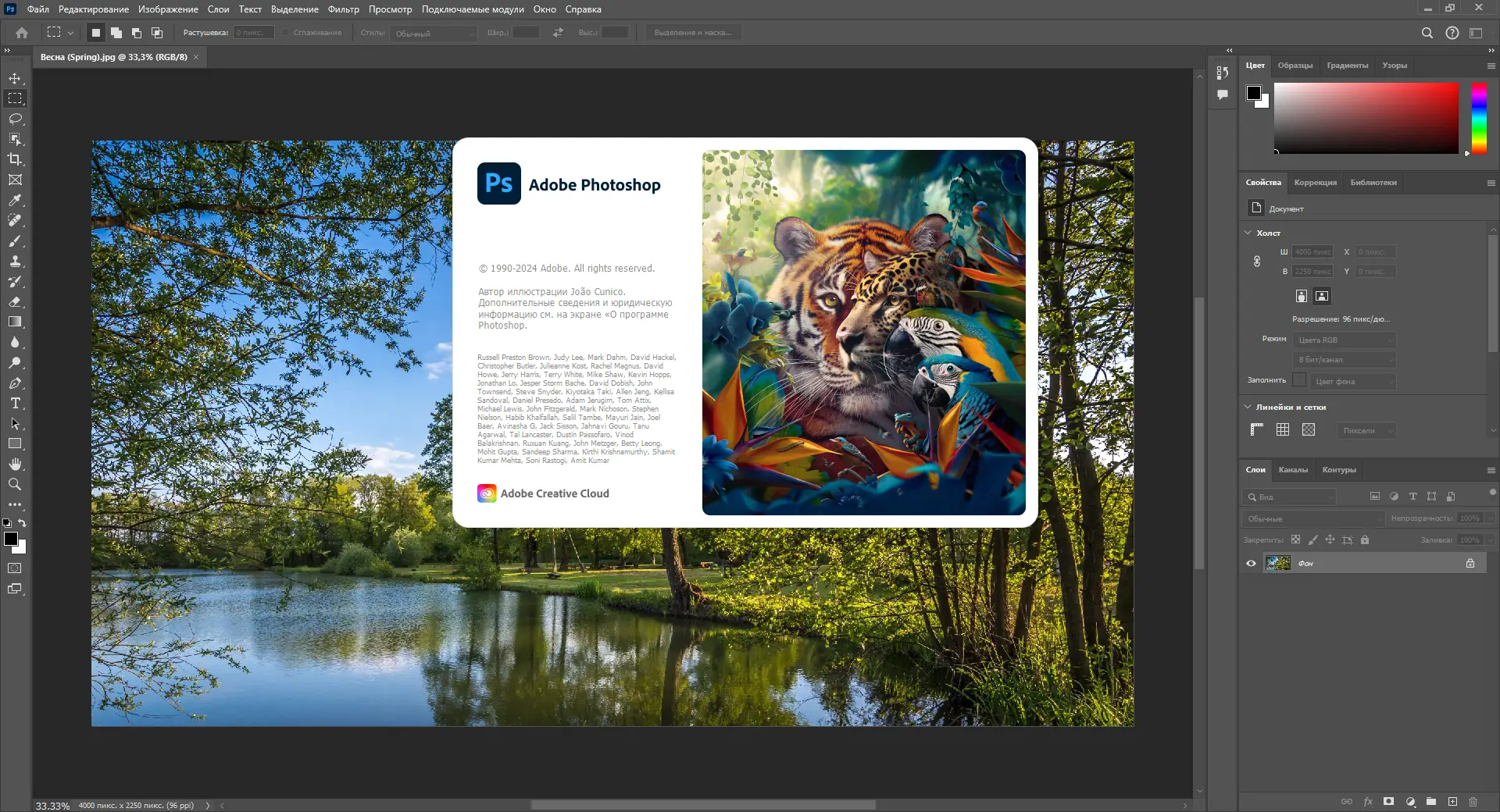Click the rainbow hue slider strip
The width and height of the screenshot is (1500, 812).
tap(1479, 118)
